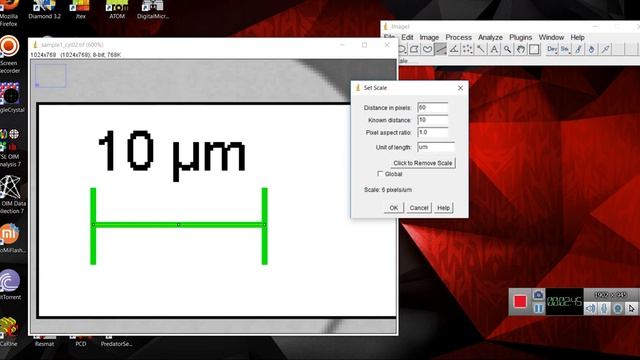
Task: Select the text tool 'A' in ImageJ
Action: coord(494,49)
